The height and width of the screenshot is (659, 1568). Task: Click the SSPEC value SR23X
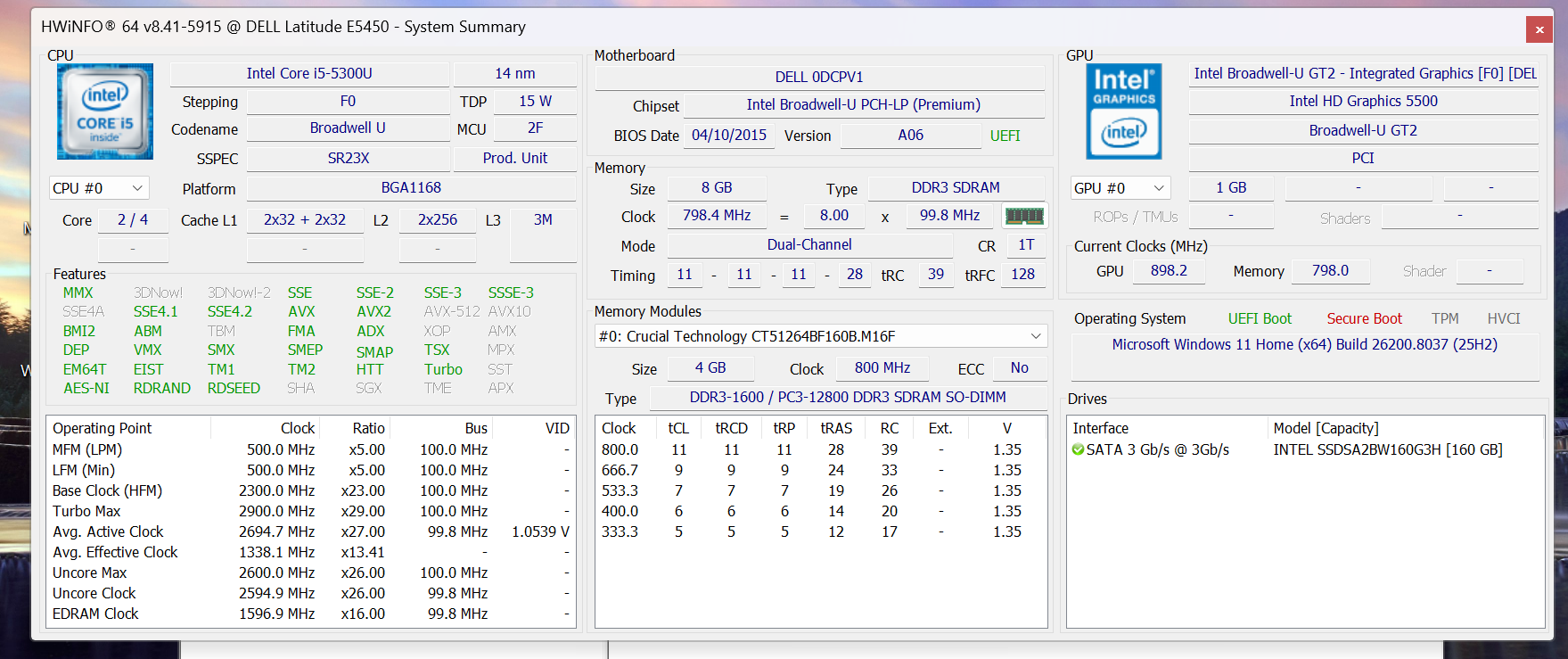coord(348,158)
